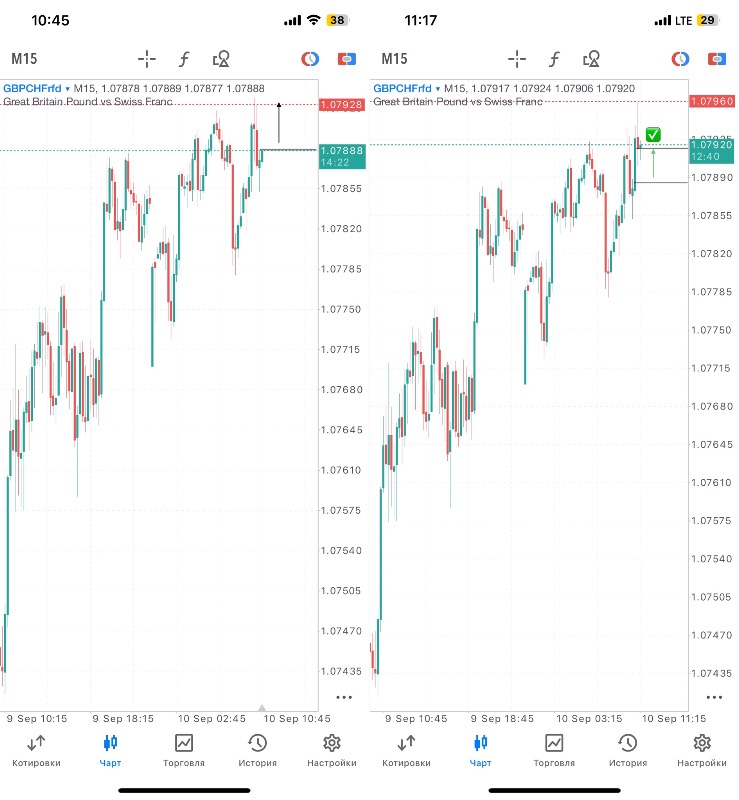
Task: Toggle the green checkmark marker on right chart
Action: point(653,134)
